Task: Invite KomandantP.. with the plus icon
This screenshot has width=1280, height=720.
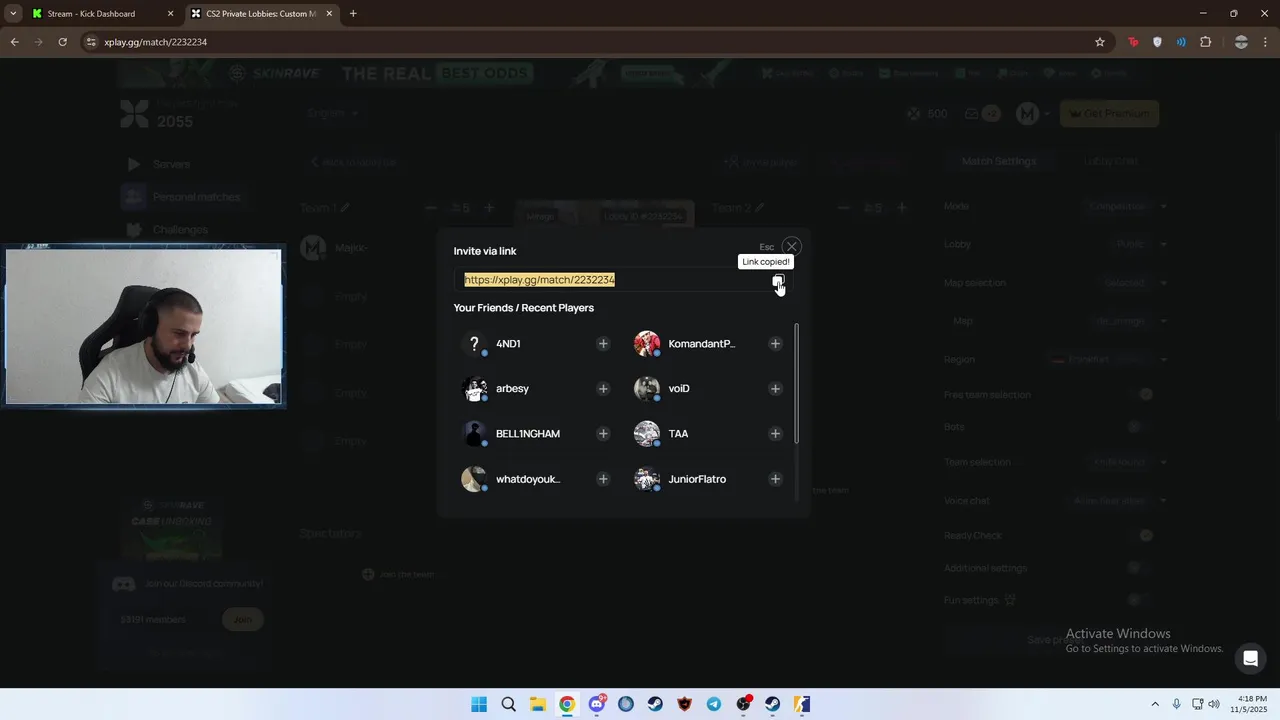Action: 775,344
